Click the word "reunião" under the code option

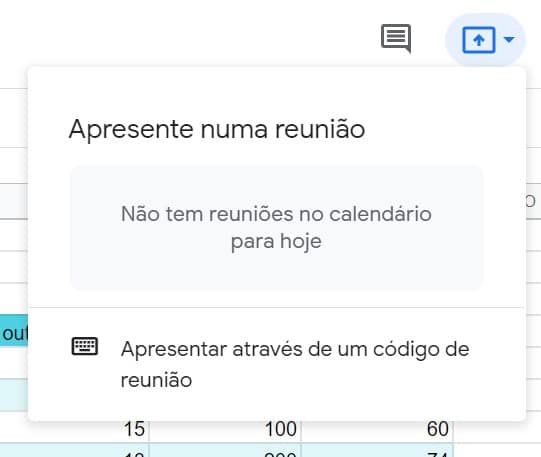156,380
